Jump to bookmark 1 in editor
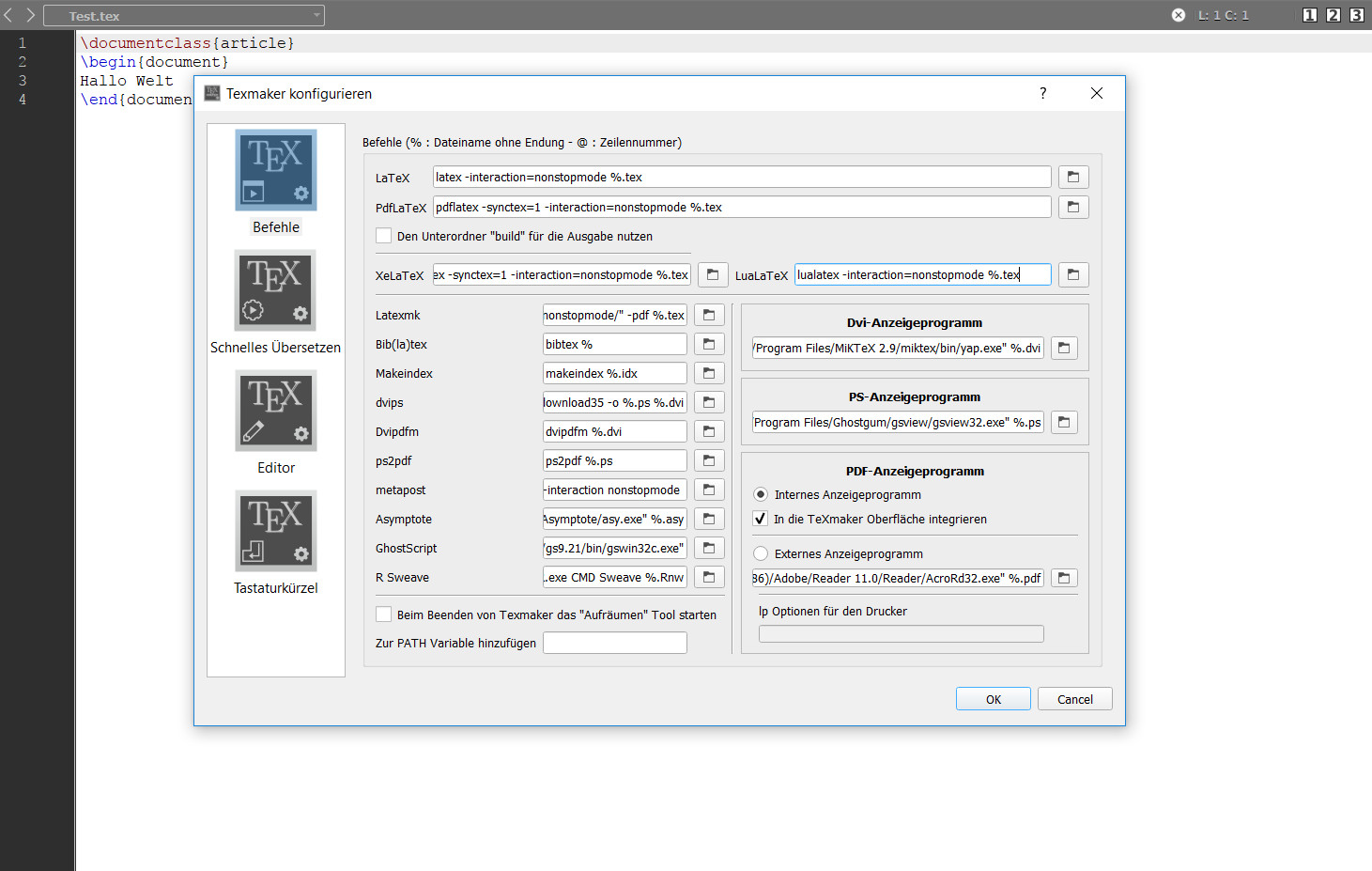 (1310, 15)
